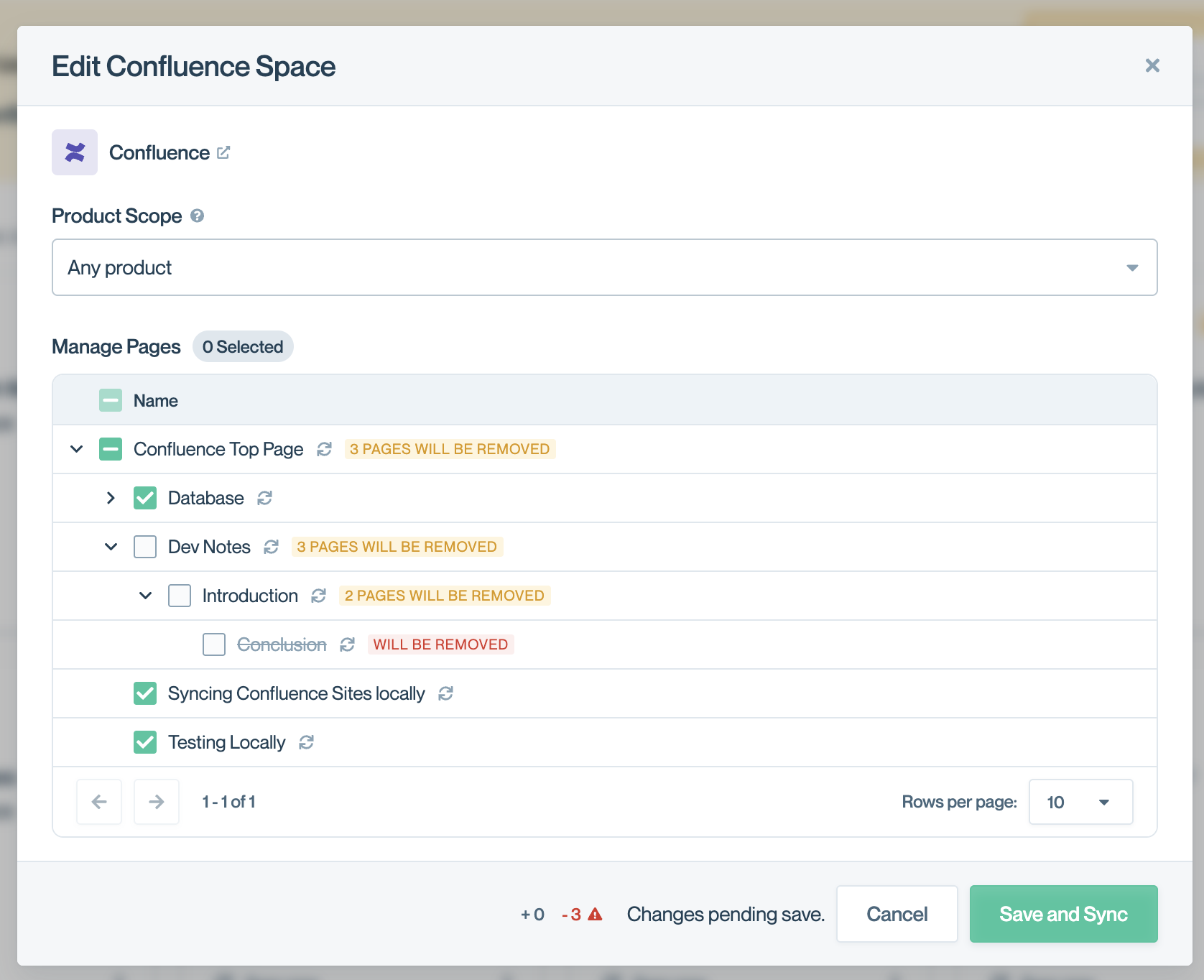
Task: Uncheck the Database checkbox
Action: tap(145, 498)
